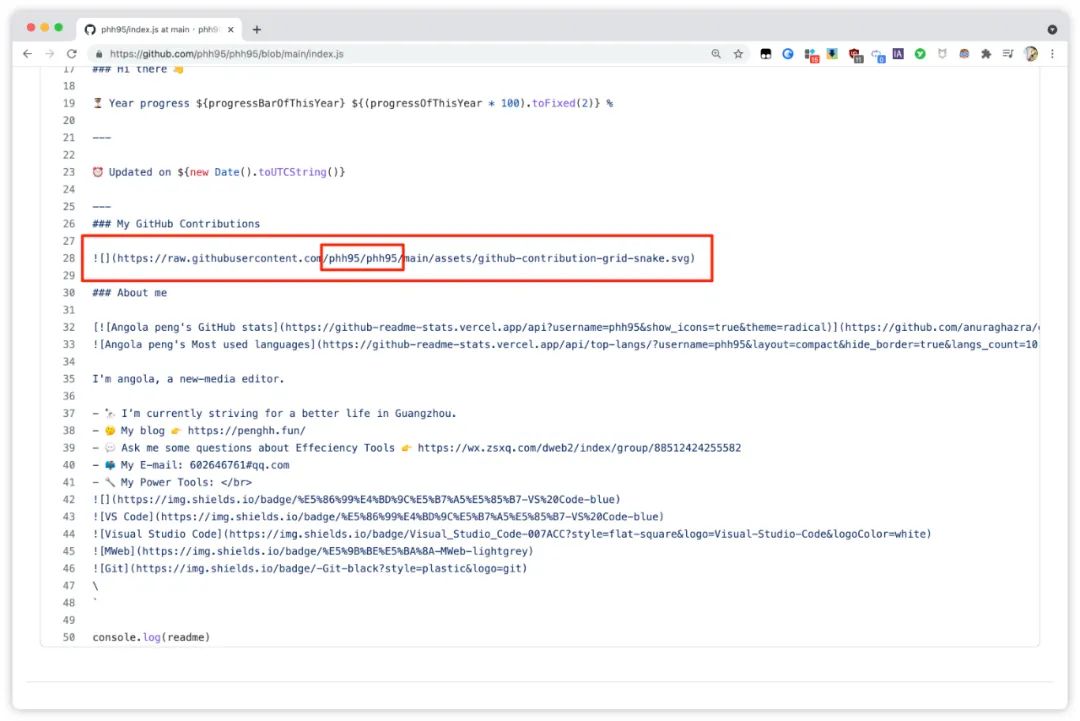Go forward in browser history
The image size is (1080, 721).
click(x=50, y=54)
